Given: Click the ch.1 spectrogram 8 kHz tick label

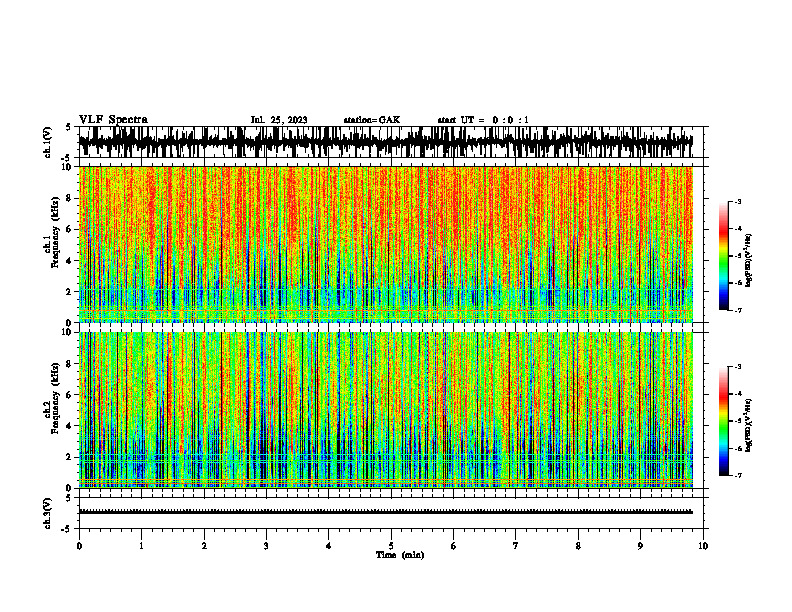Looking at the screenshot, I should (x=70, y=198).
